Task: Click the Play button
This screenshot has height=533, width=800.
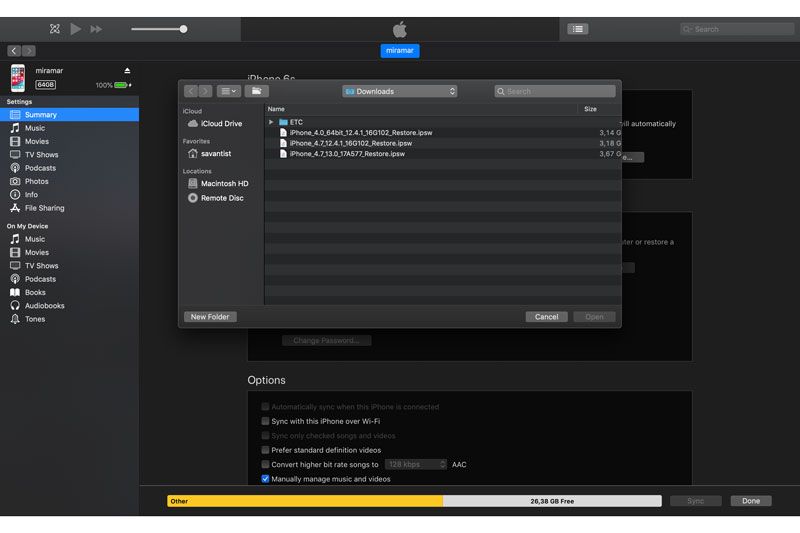Action: pyautogui.click(x=76, y=29)
